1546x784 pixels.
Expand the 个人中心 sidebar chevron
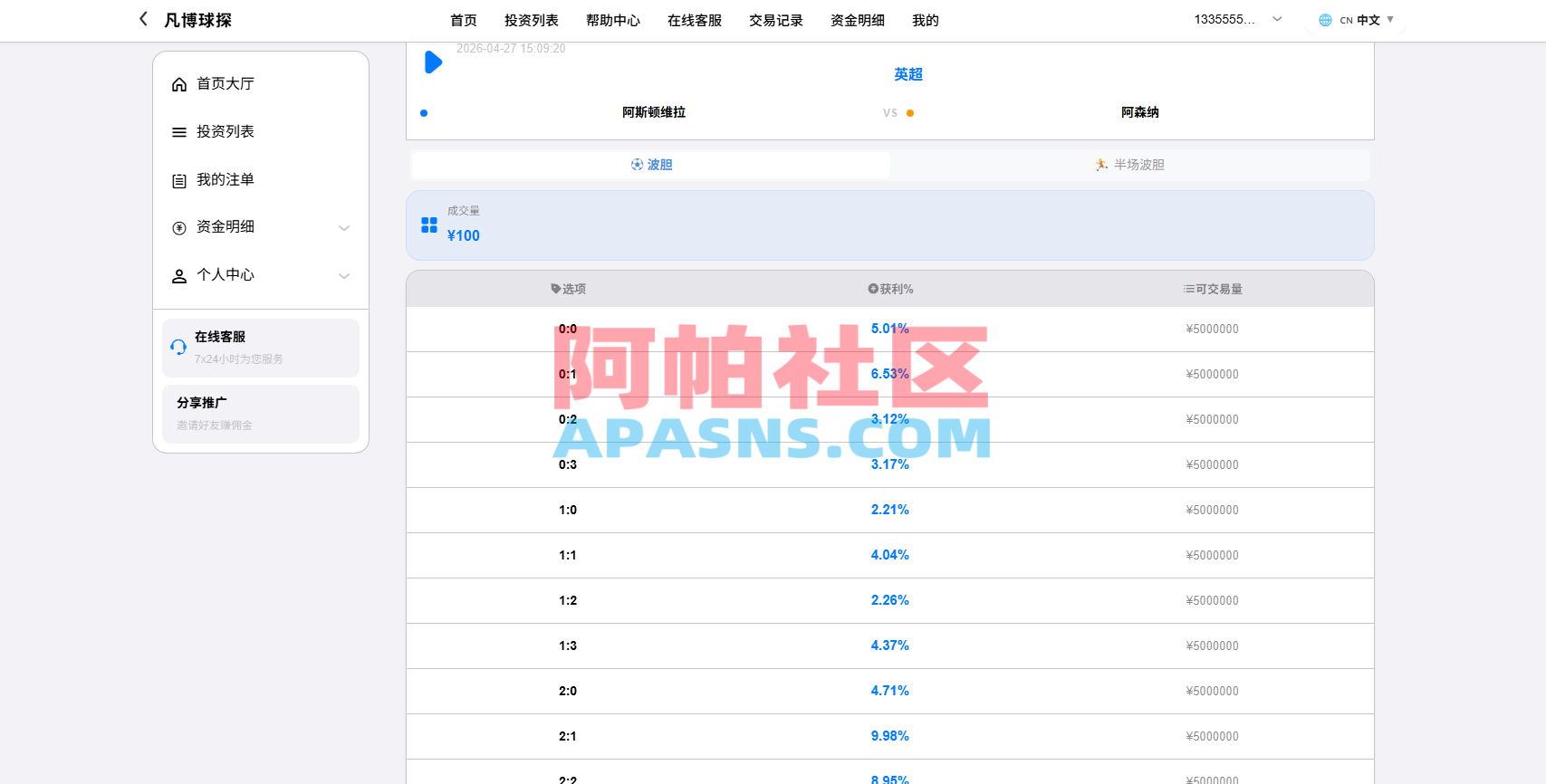[344, 276]
